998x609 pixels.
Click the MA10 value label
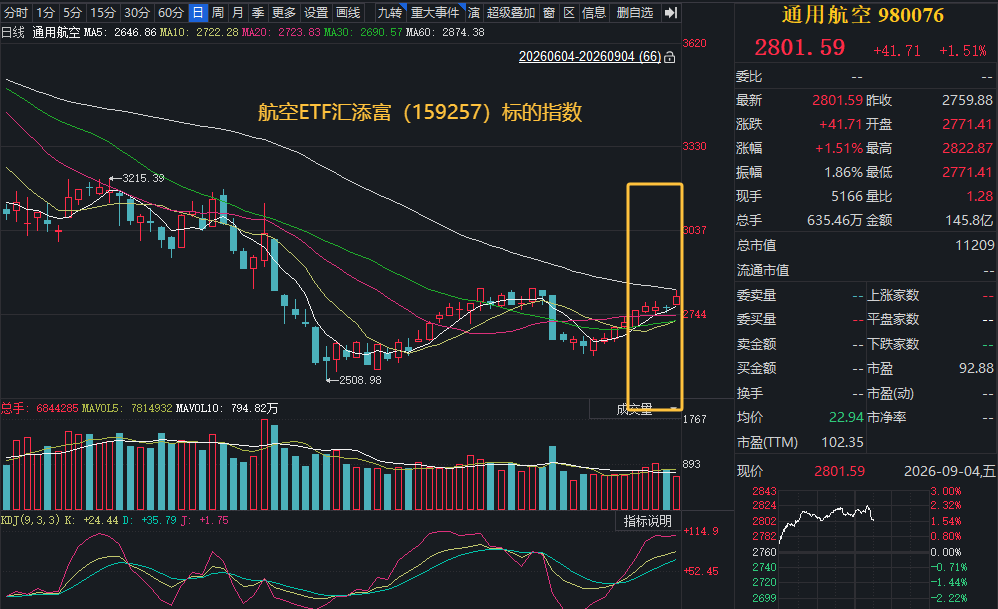click(199, 32)
